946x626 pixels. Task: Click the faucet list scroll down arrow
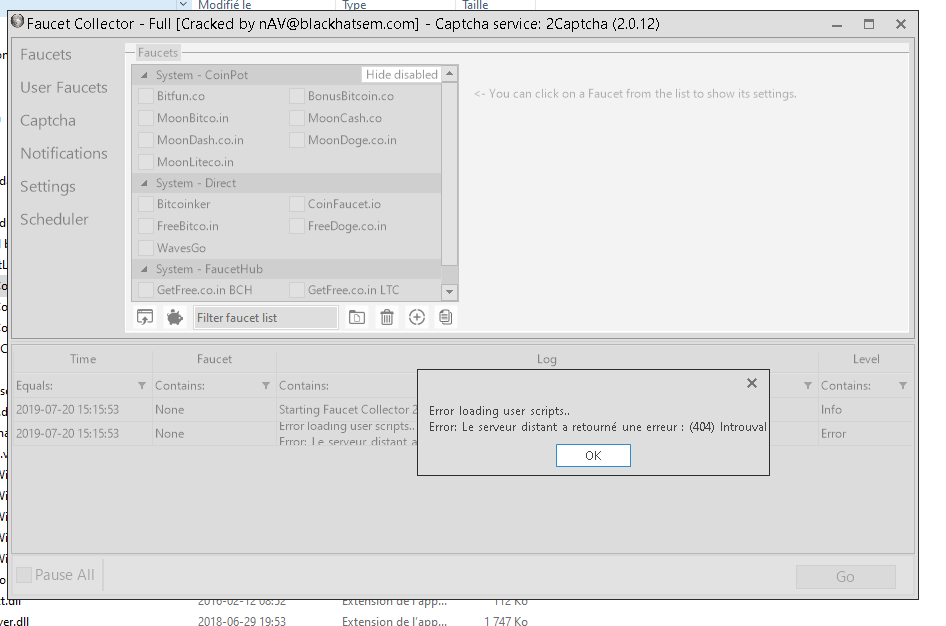tap(449, 292)
